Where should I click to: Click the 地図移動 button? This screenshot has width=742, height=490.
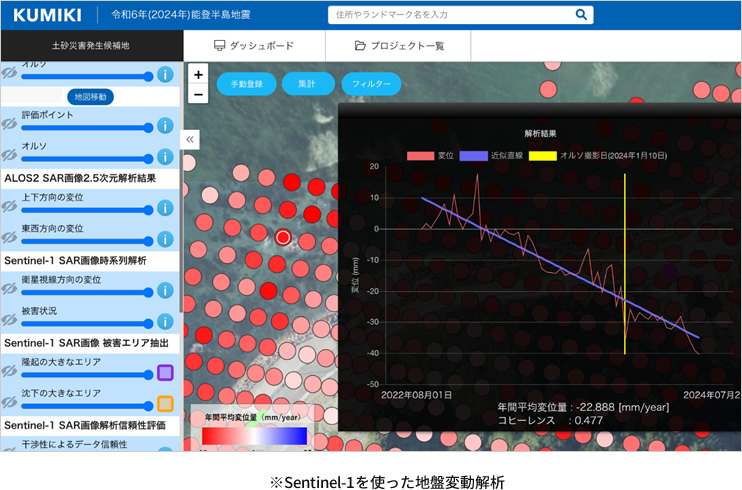(x=90, y=97)
